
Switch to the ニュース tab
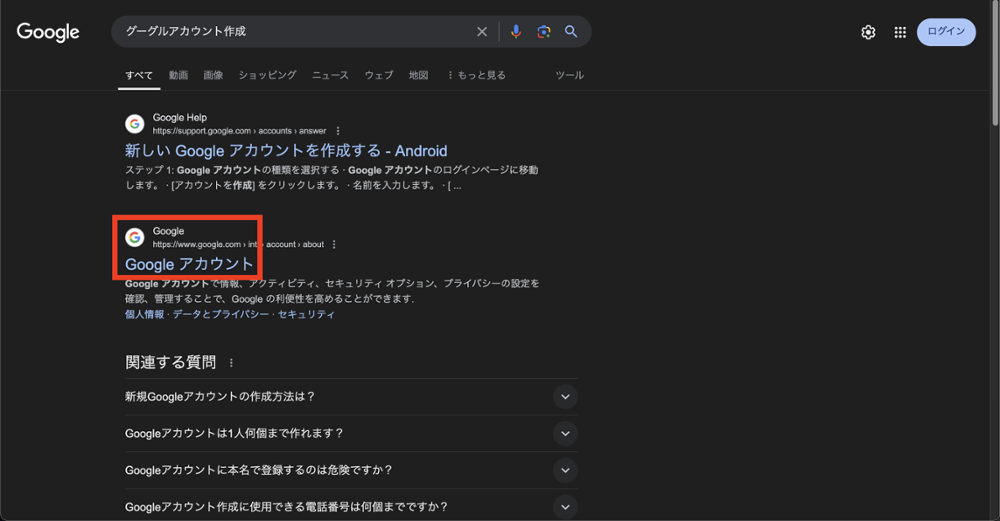(330, 75)
